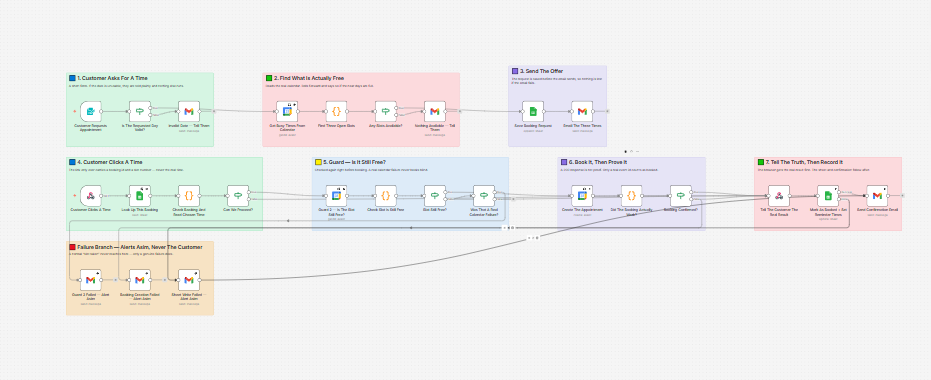This screenshot has height=380, width=931.
Task: Select the '2. Find What Is Actually Free' sticky title
Action: (309, 78)
